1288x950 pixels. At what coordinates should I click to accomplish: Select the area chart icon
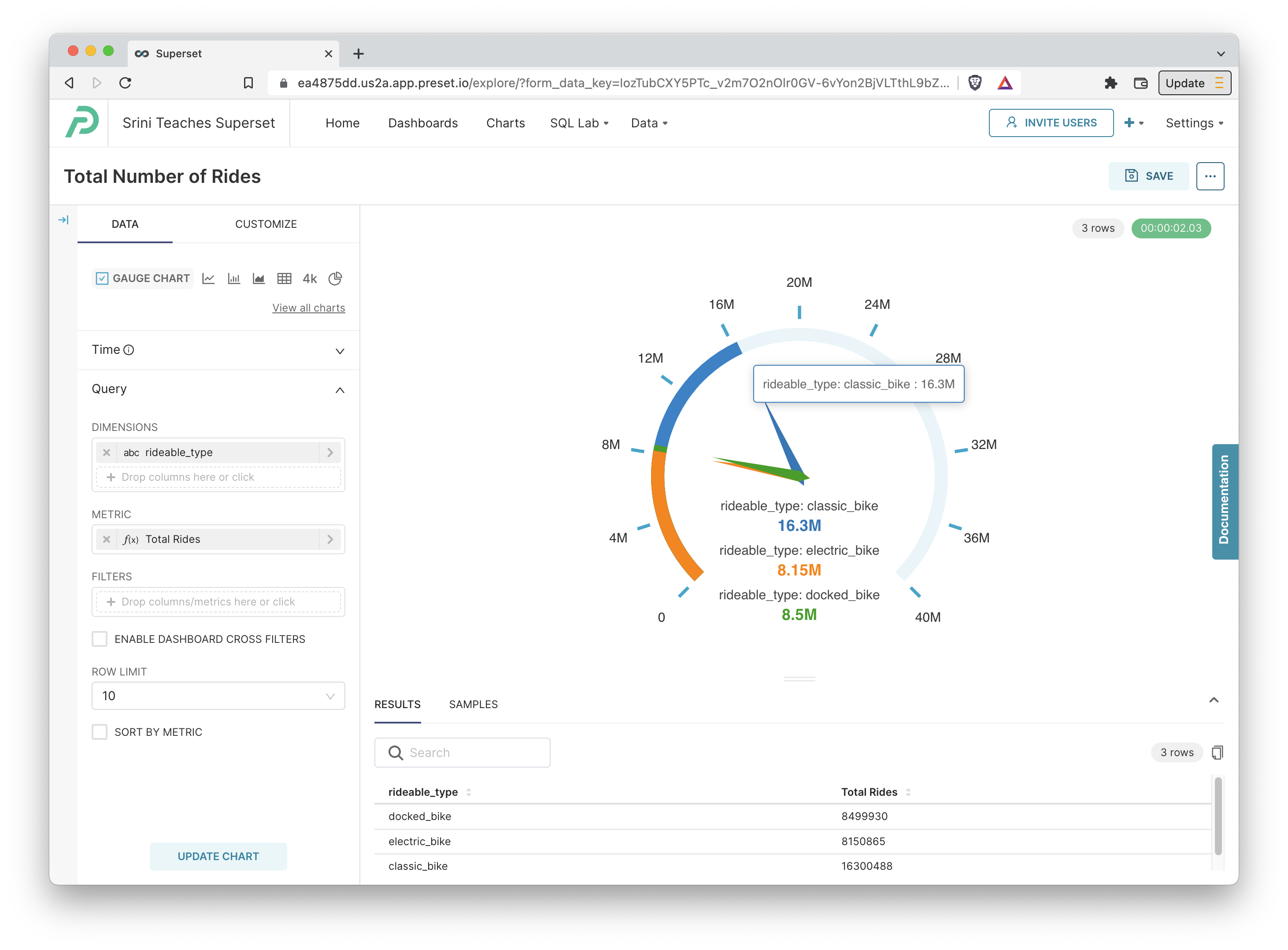tap(259, 278)
